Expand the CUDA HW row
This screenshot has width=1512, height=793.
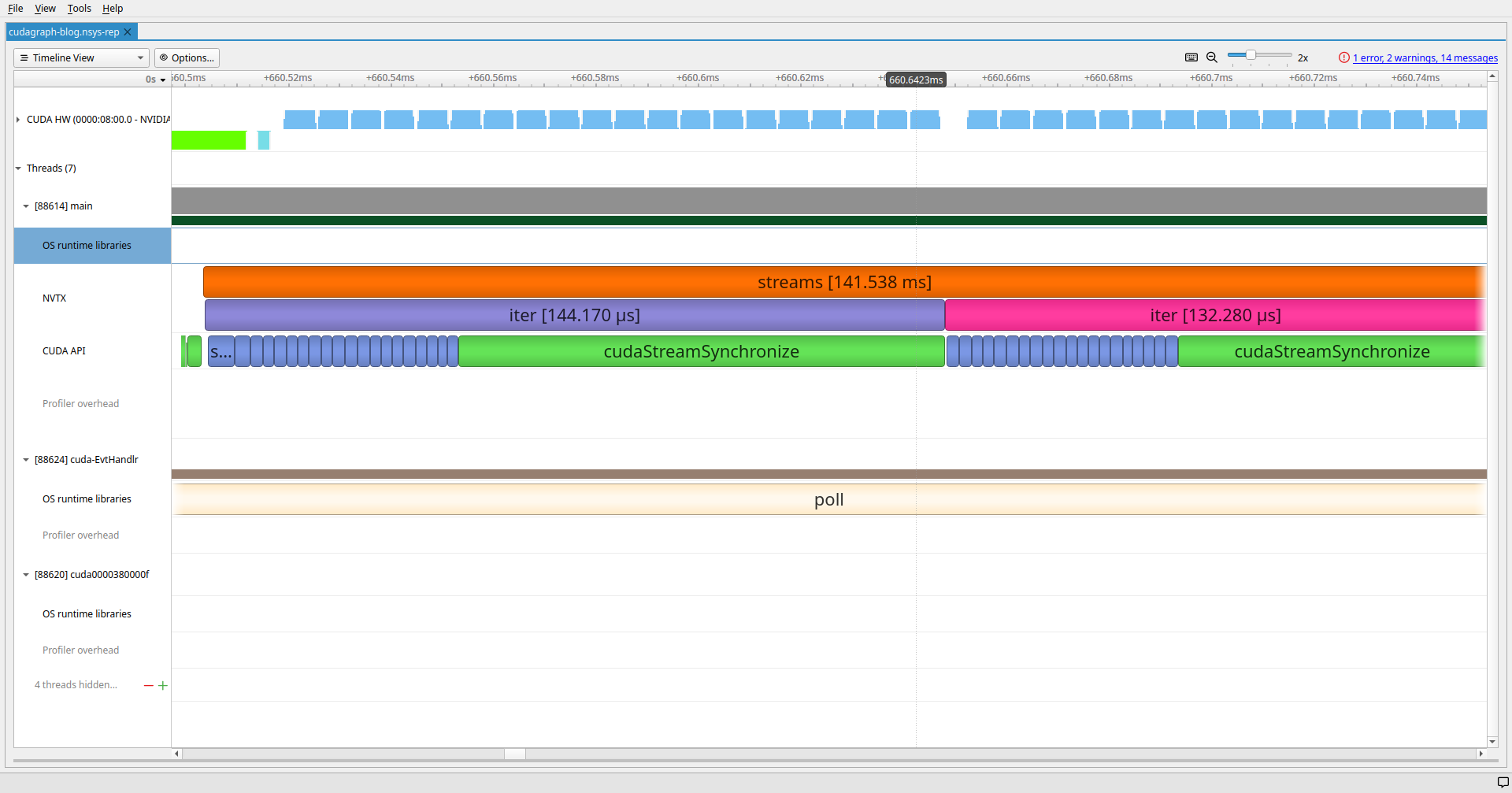[x=18, y=120]
